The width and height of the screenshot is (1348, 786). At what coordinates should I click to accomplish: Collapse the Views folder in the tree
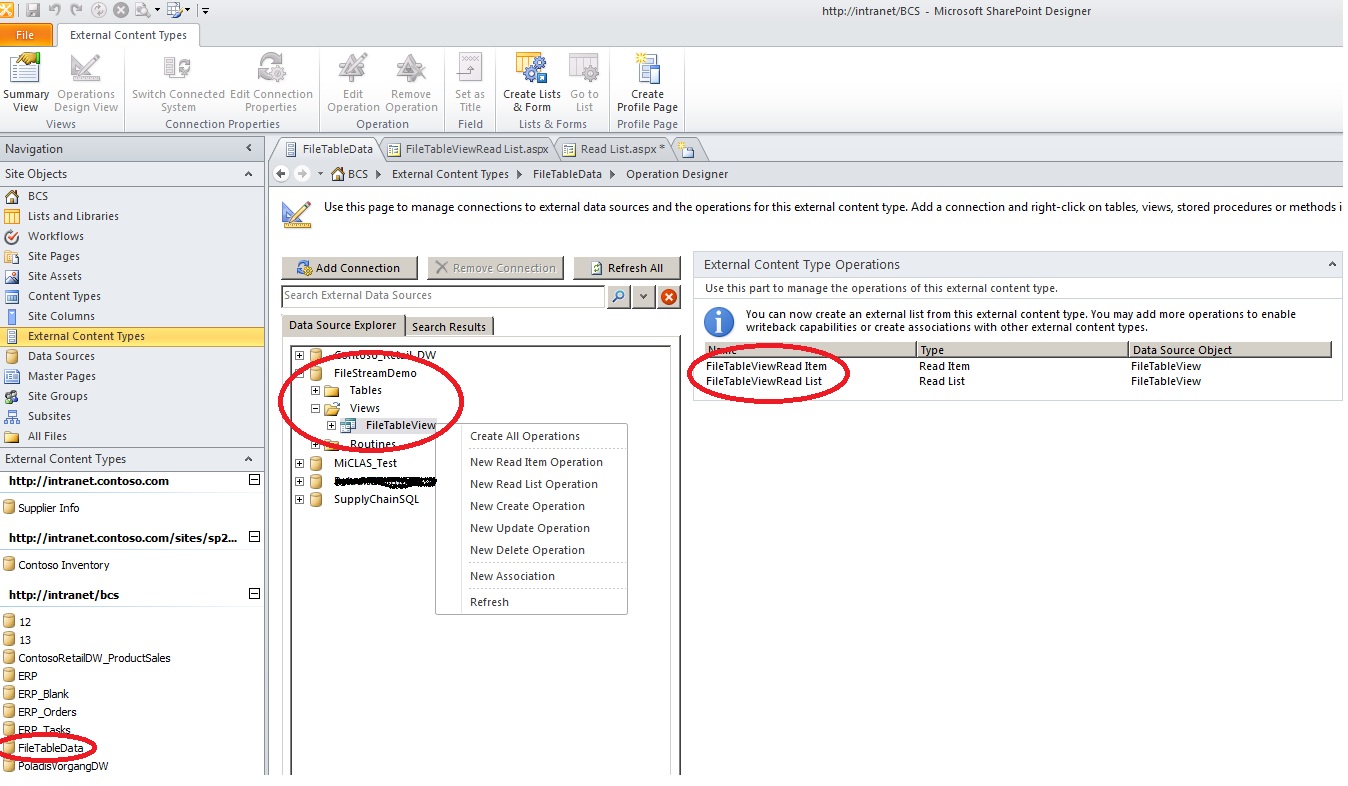[x=315, y=409]
